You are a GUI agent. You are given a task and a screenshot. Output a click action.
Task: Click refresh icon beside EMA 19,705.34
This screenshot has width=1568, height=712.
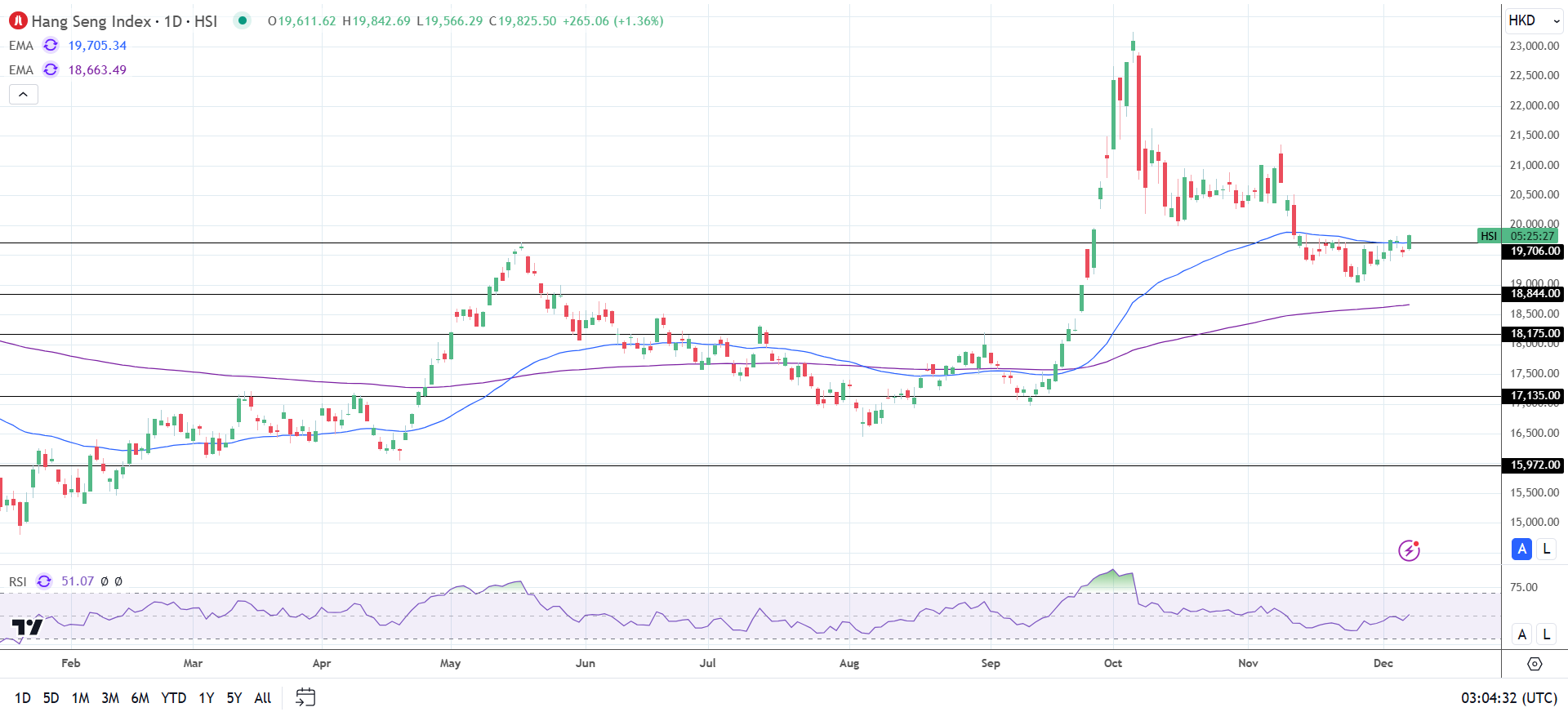point(51,46)
